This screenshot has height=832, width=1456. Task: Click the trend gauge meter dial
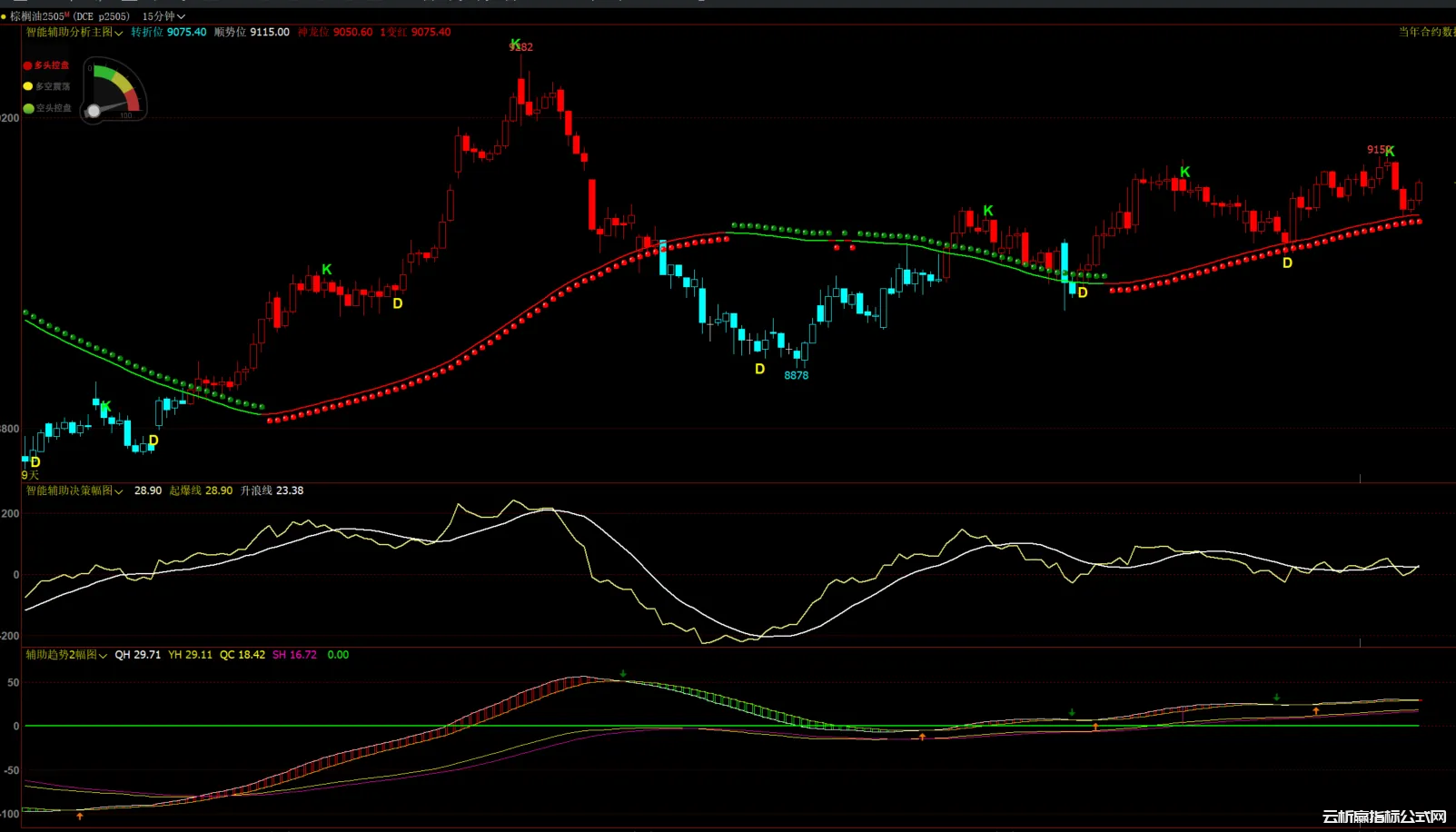pos(114,91)
